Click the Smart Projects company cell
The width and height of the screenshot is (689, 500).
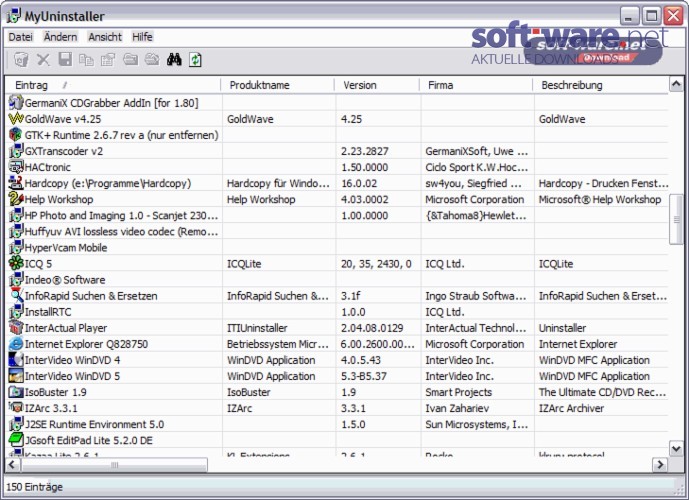point(458,392)
